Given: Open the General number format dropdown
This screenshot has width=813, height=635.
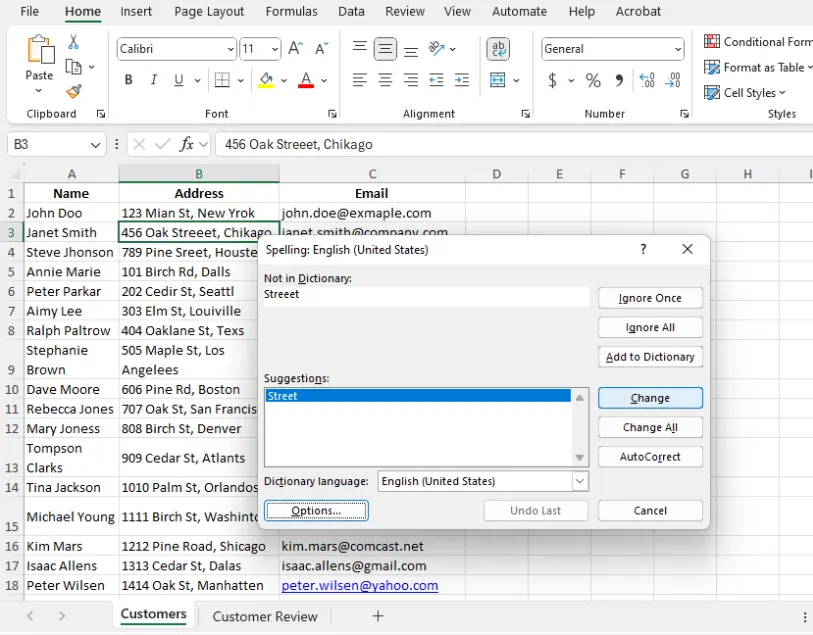Looking at the screenshot, I should point(677,49).
